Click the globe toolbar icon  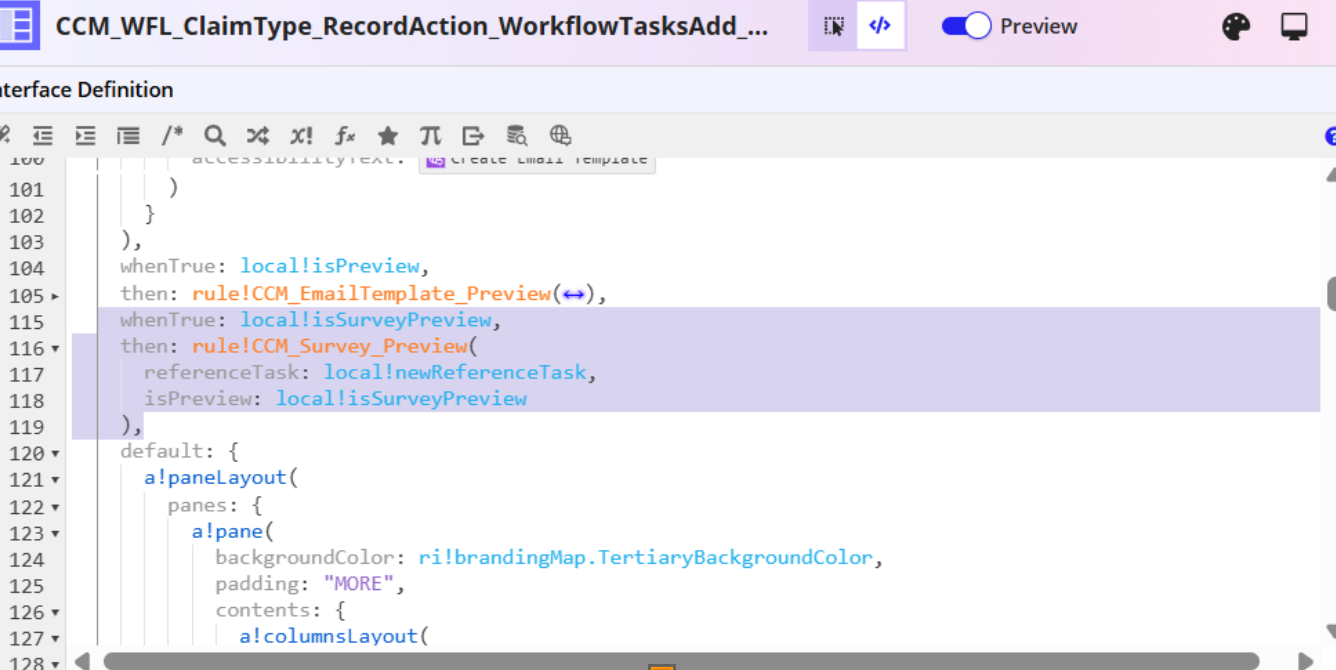[560, 135]
